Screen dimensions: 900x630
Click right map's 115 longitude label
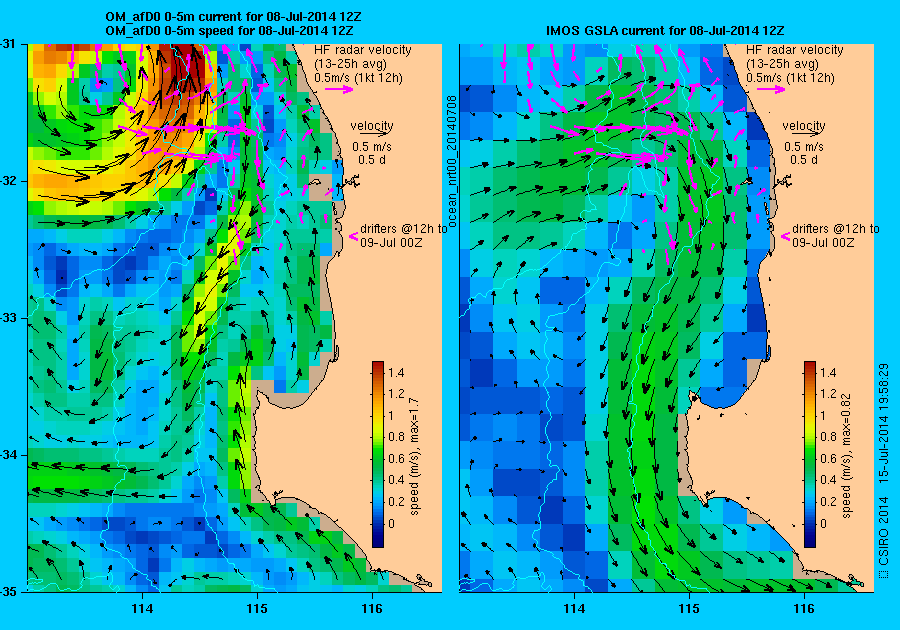(x=689, y=609)
